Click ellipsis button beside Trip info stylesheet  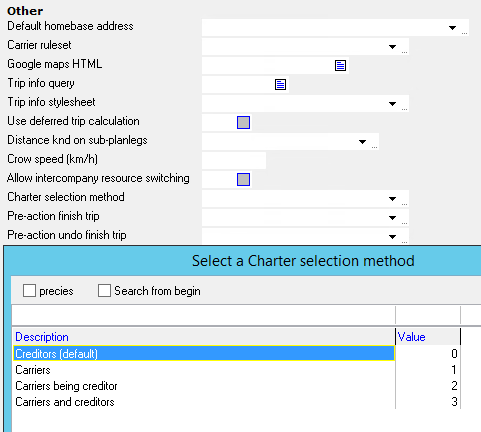tap(404, 109)
